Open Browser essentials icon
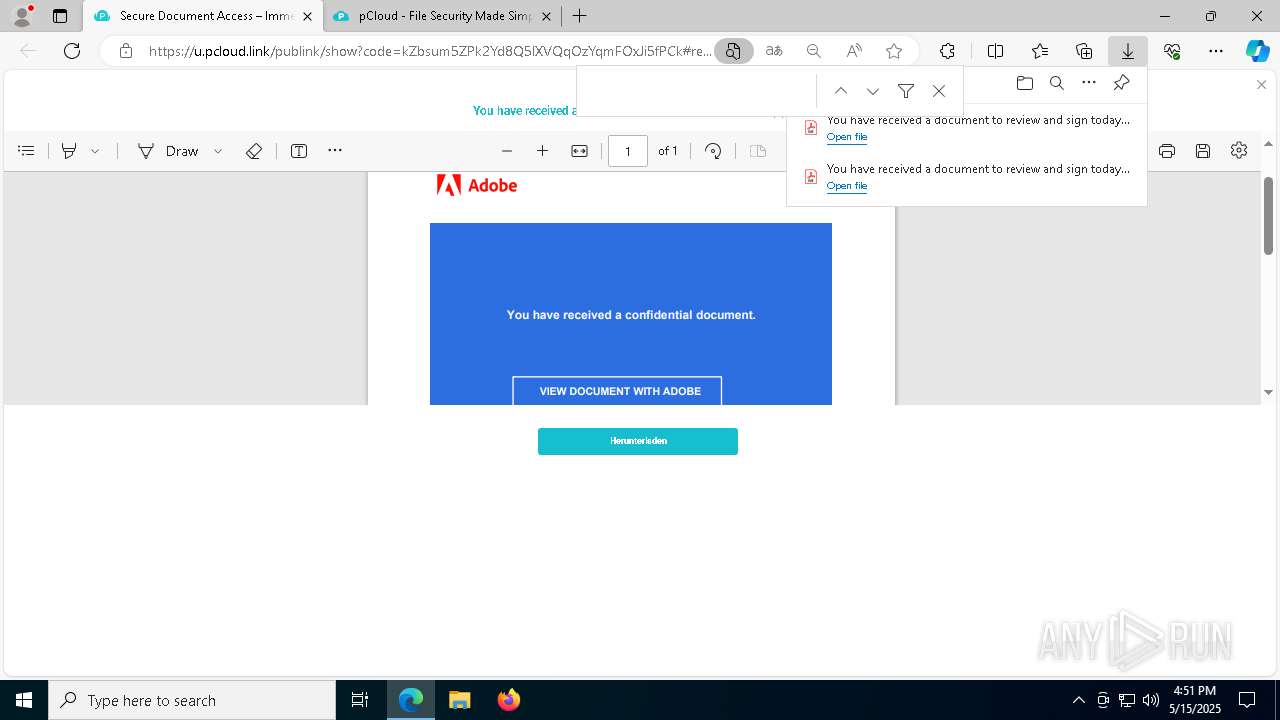Screen dimensions: 1280x720 click(1172, 51)
